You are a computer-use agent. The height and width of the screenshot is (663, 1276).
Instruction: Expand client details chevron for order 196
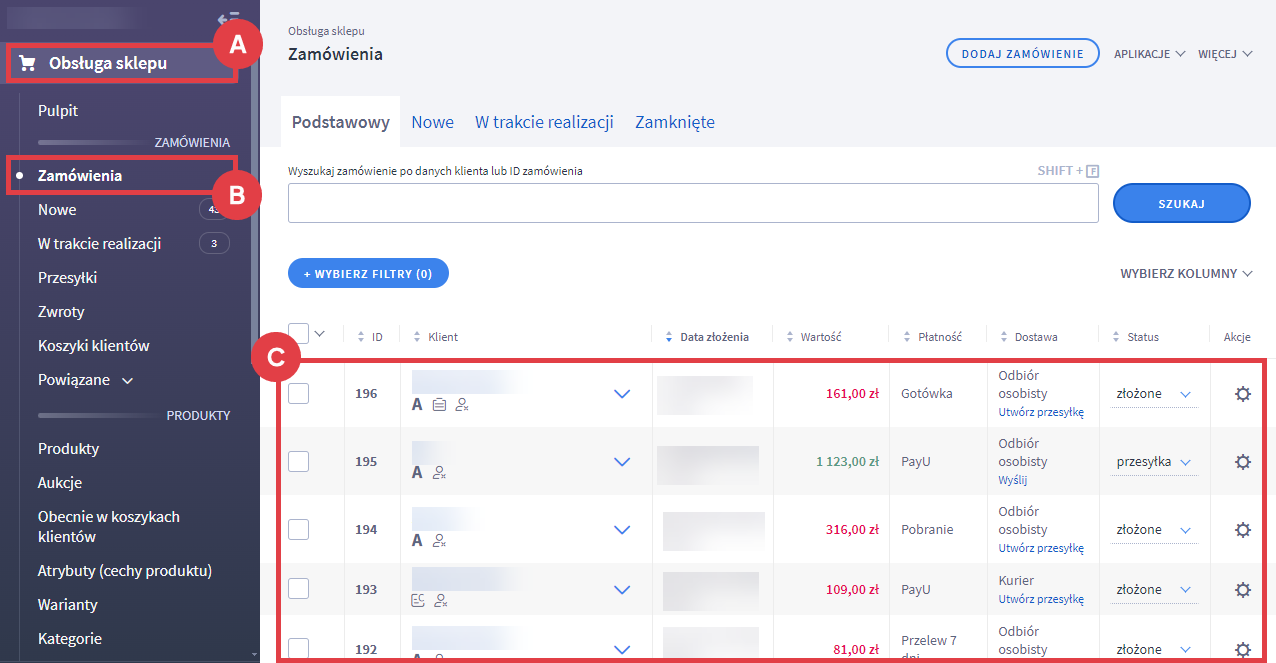622,394
